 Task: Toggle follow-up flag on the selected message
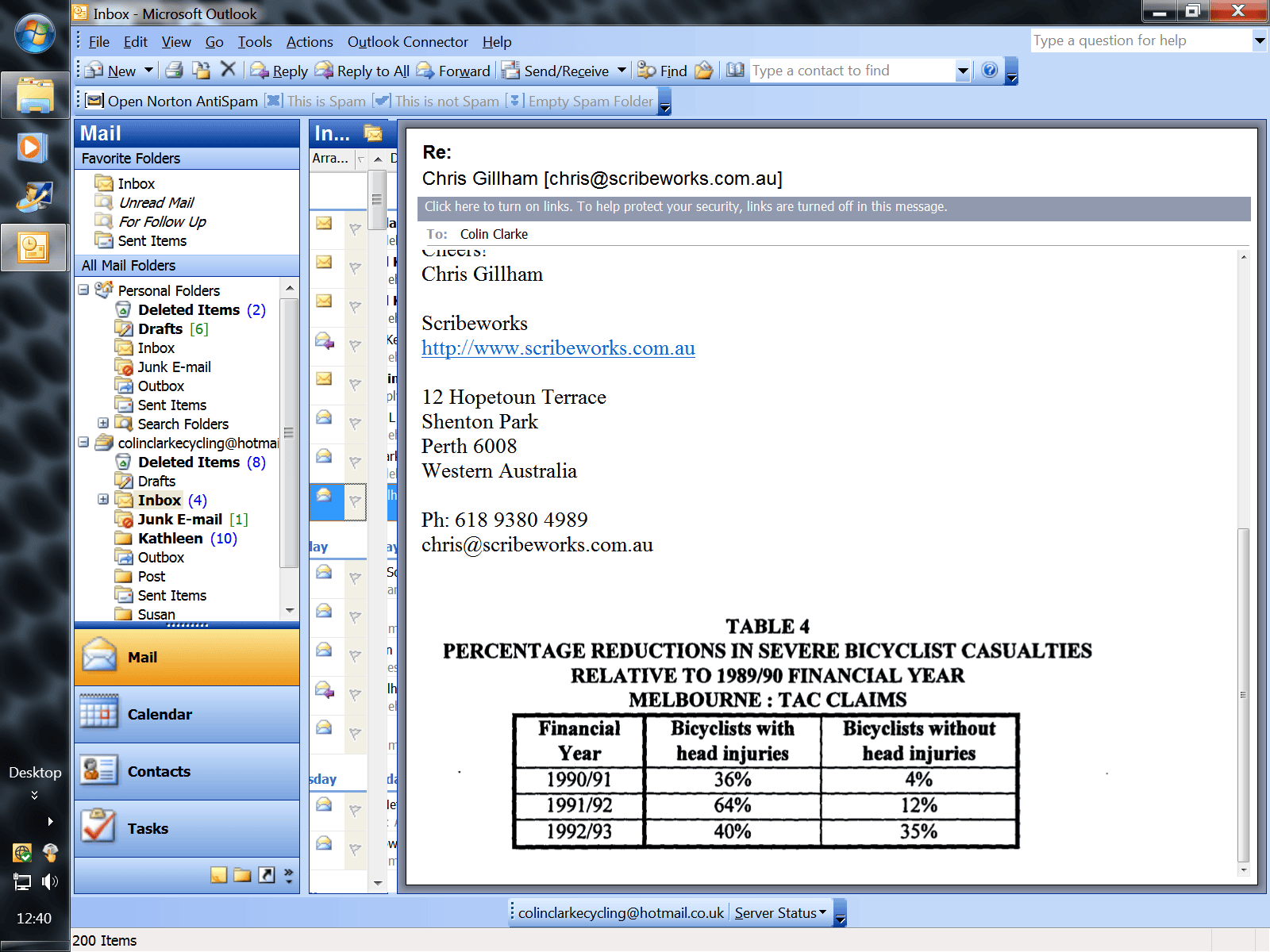pos(355,501)
